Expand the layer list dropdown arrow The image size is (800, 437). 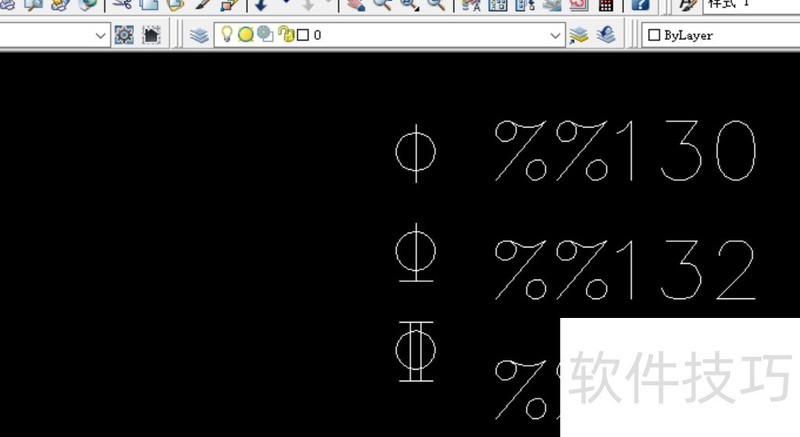click(555, 35)
